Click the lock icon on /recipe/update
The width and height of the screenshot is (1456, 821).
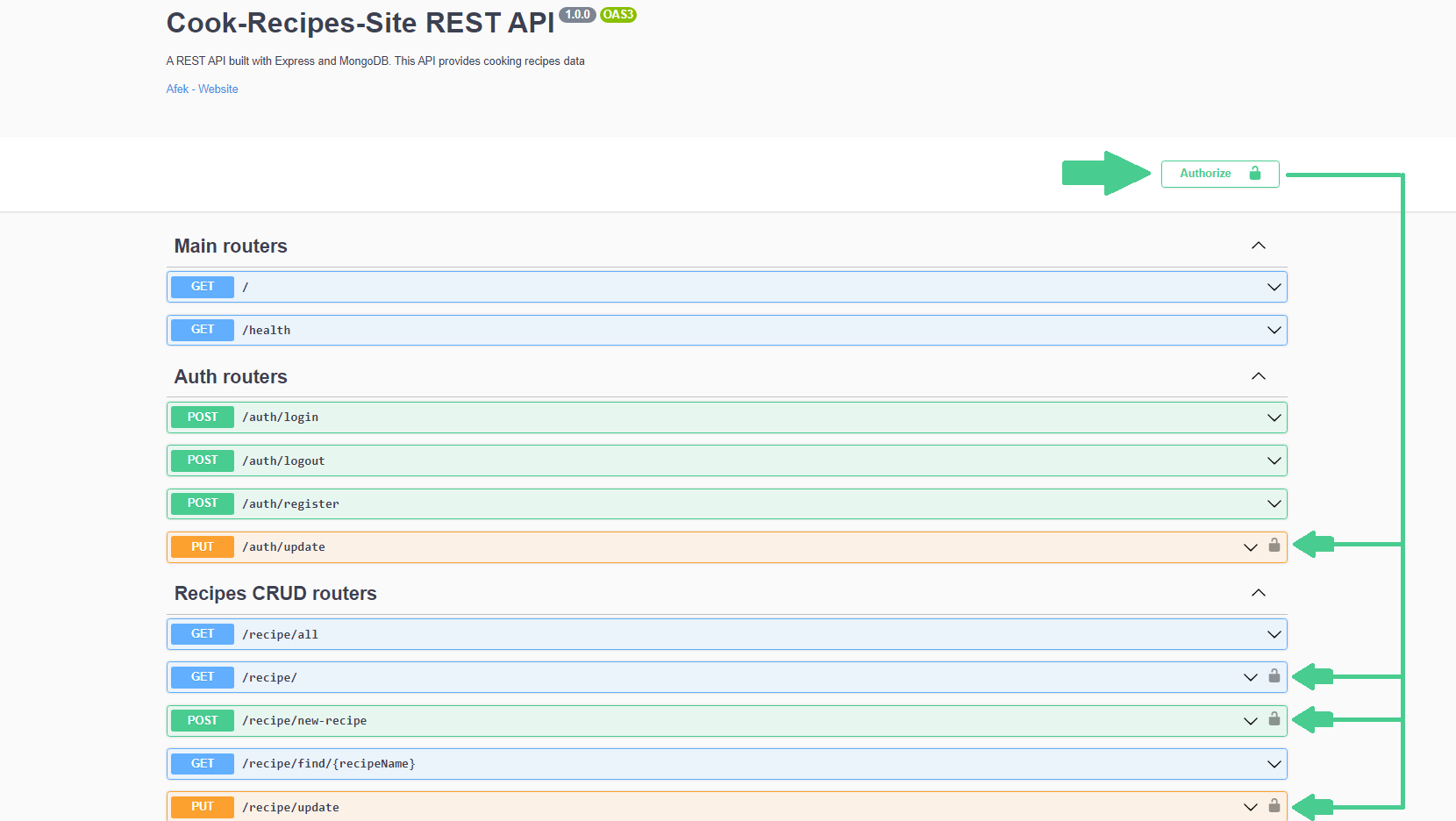point(1274,805)
